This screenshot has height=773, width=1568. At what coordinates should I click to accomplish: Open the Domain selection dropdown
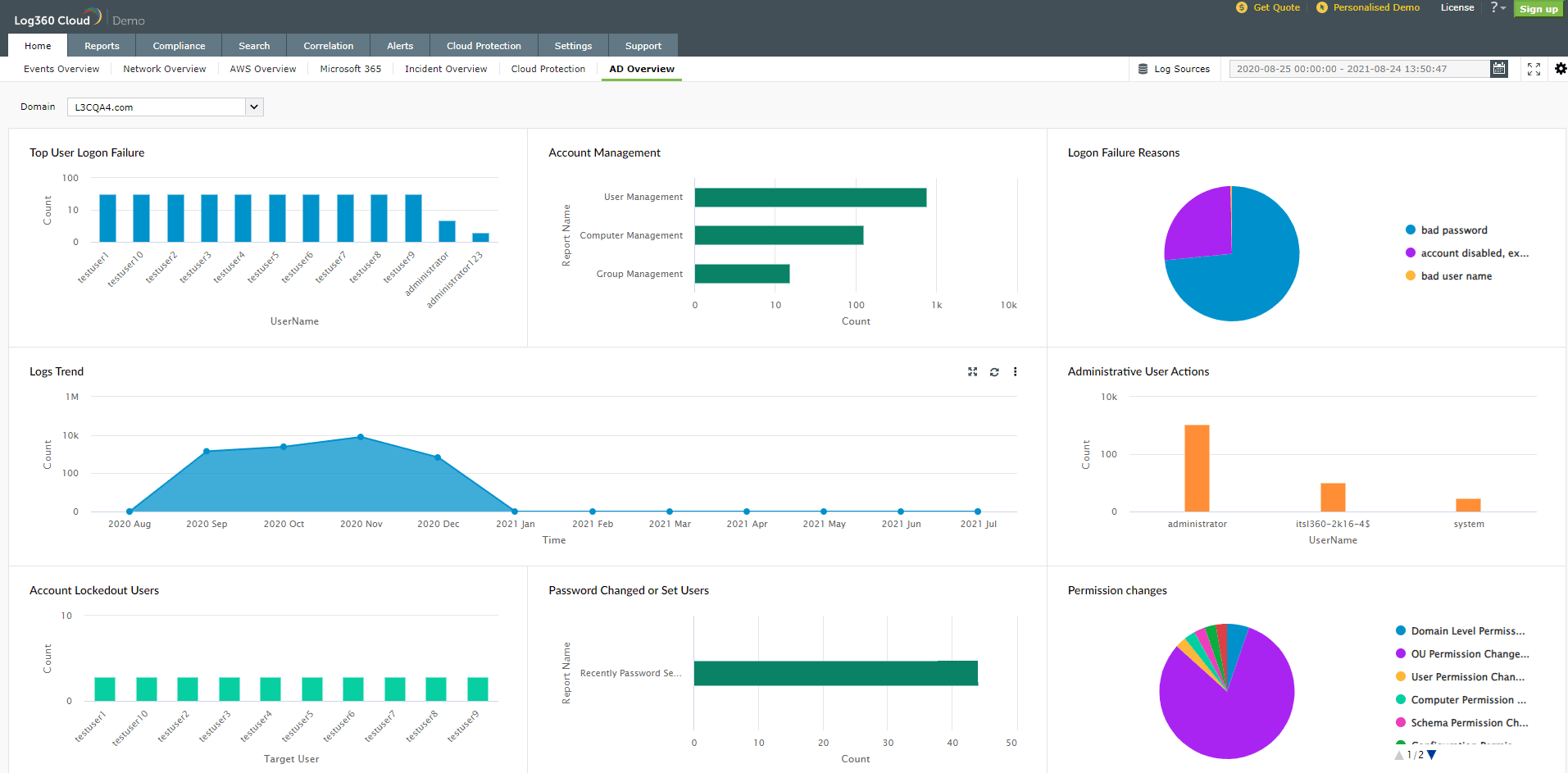(x=254, y=107)
